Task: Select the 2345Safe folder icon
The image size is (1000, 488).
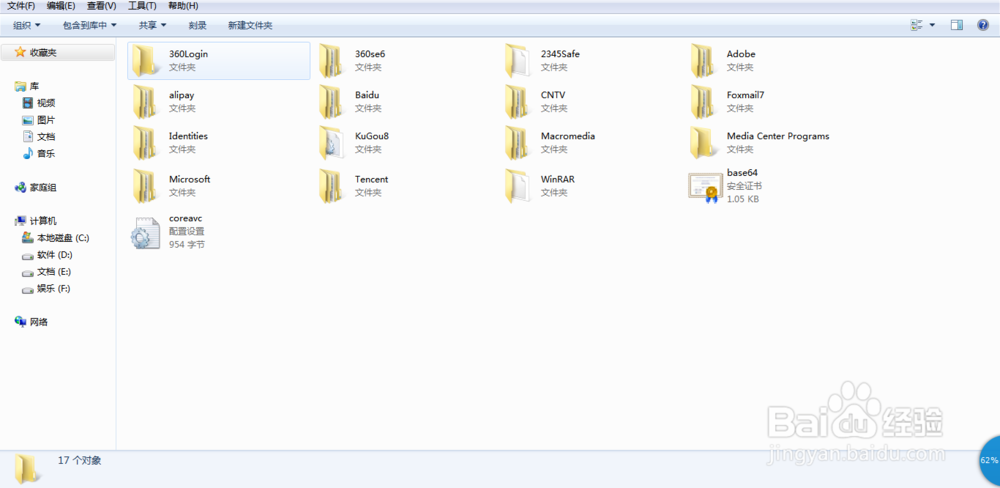Action: [517, 61]
